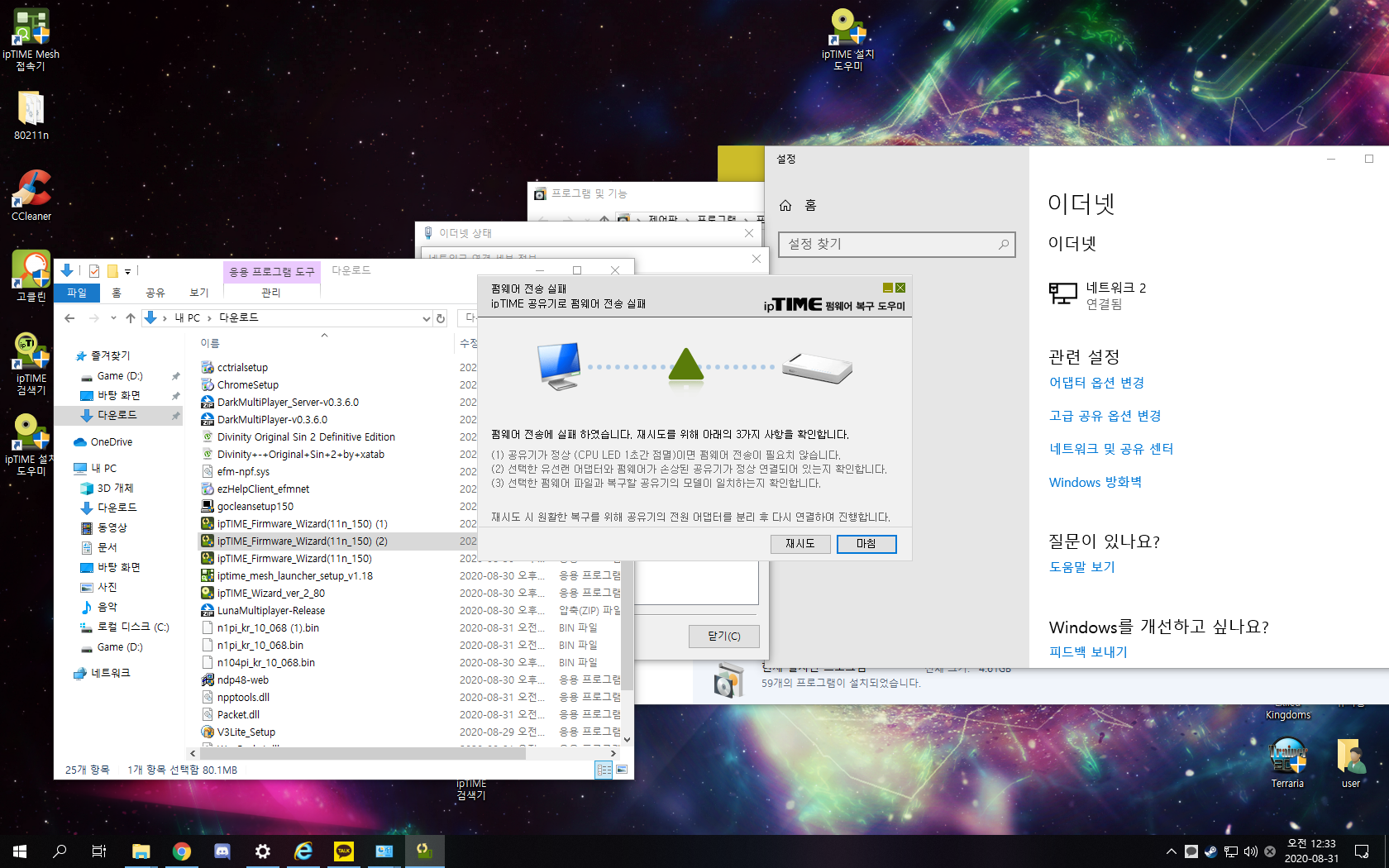Open File Explorer from the taskbar
Screen dimensions: 1389x868
point(141,851)
